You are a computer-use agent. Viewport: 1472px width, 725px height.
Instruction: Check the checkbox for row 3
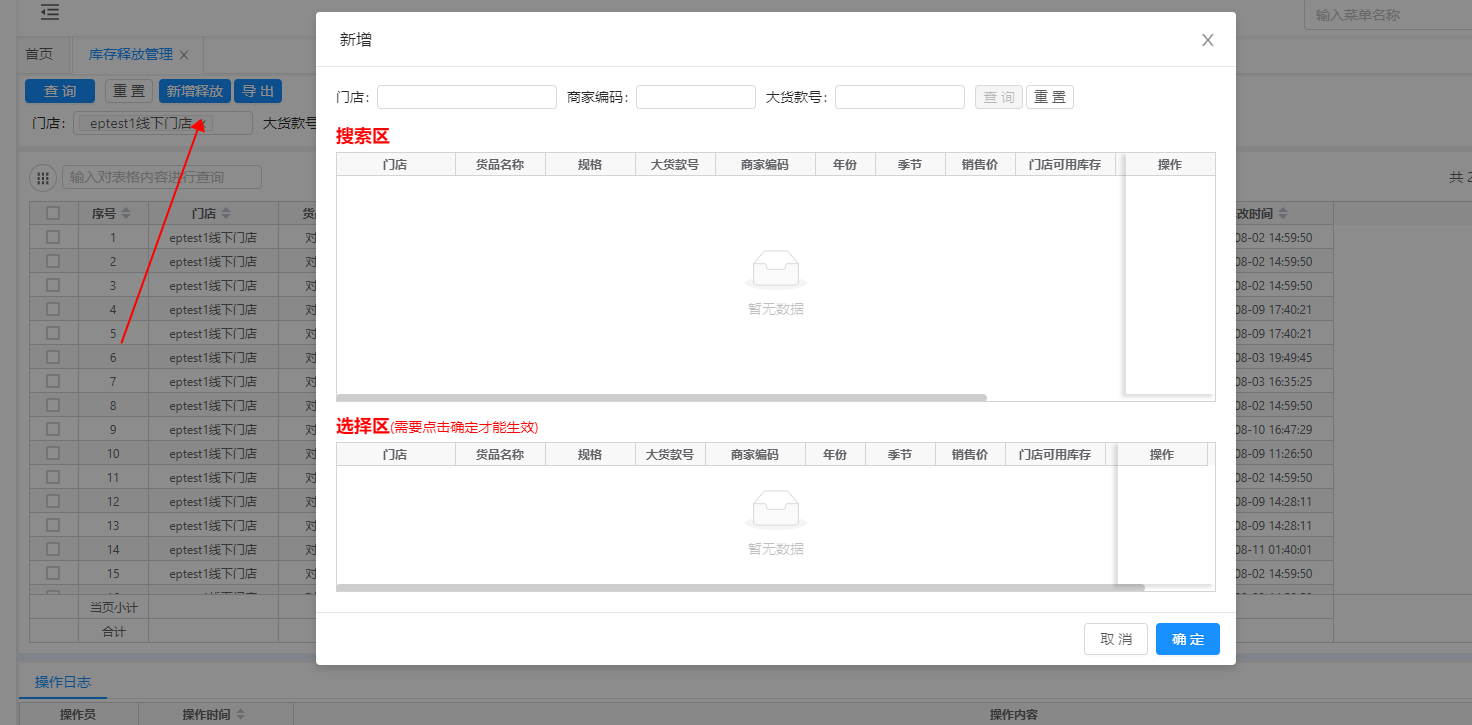53,285
